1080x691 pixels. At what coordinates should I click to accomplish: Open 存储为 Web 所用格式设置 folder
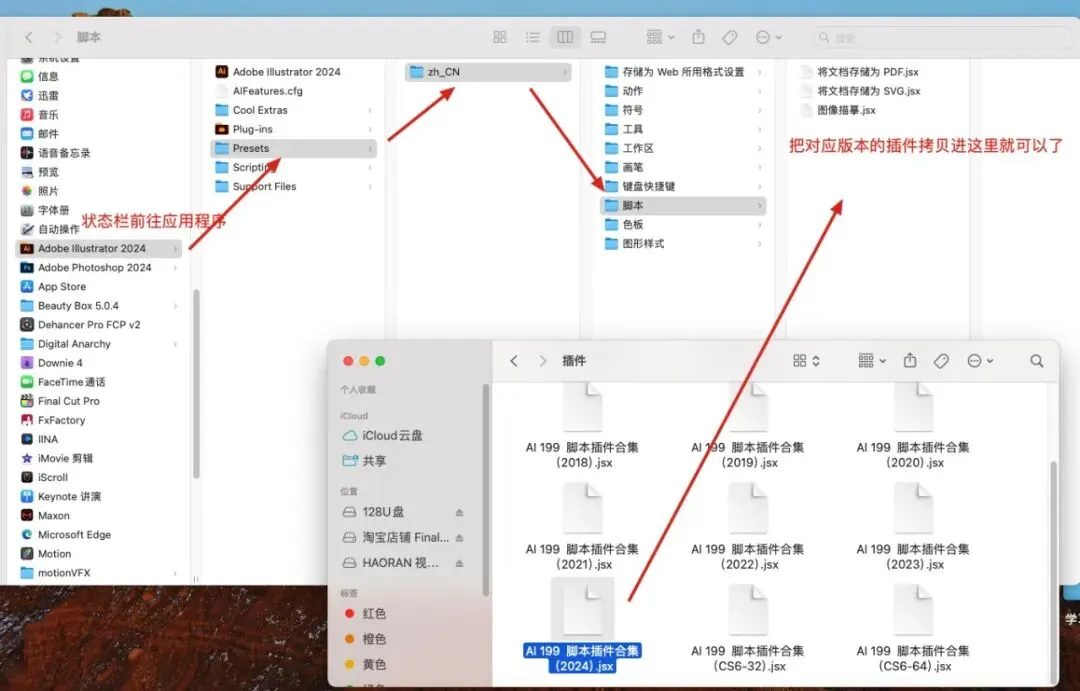click(683, 72)
